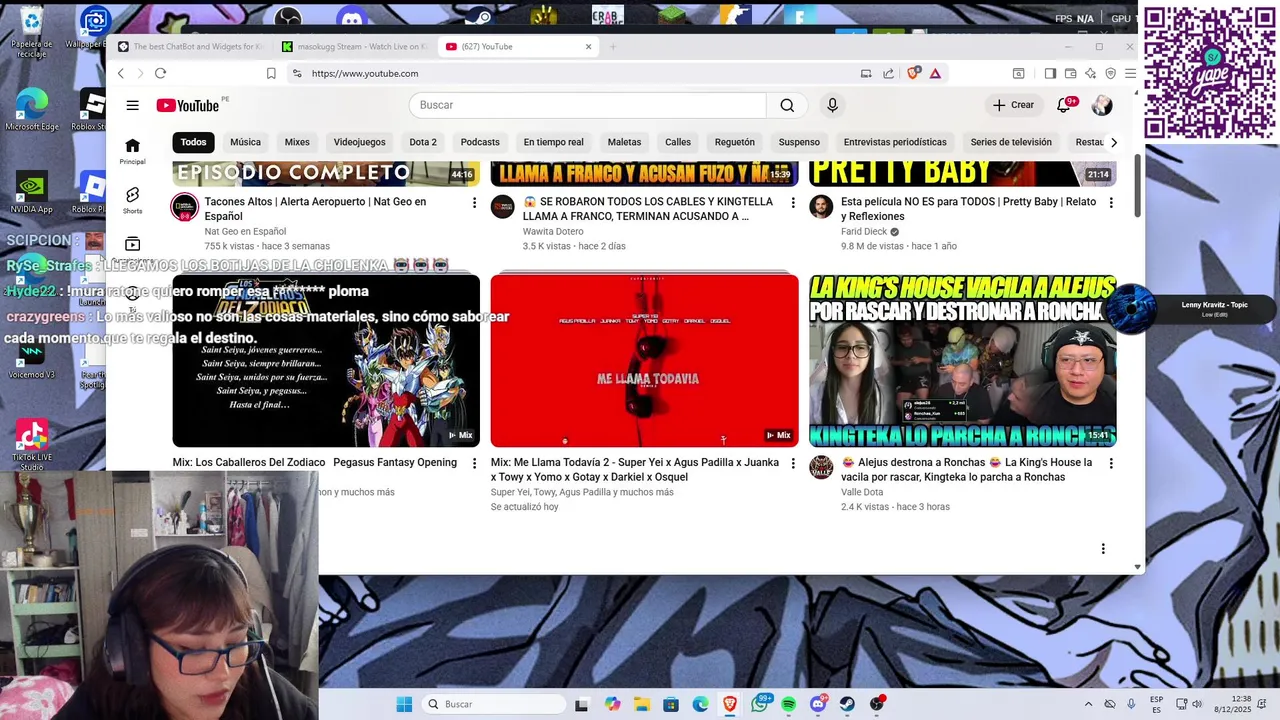Start voice search with the microphone icon
The width and height of the screenshot is (1280, 720).
[832, 105]
